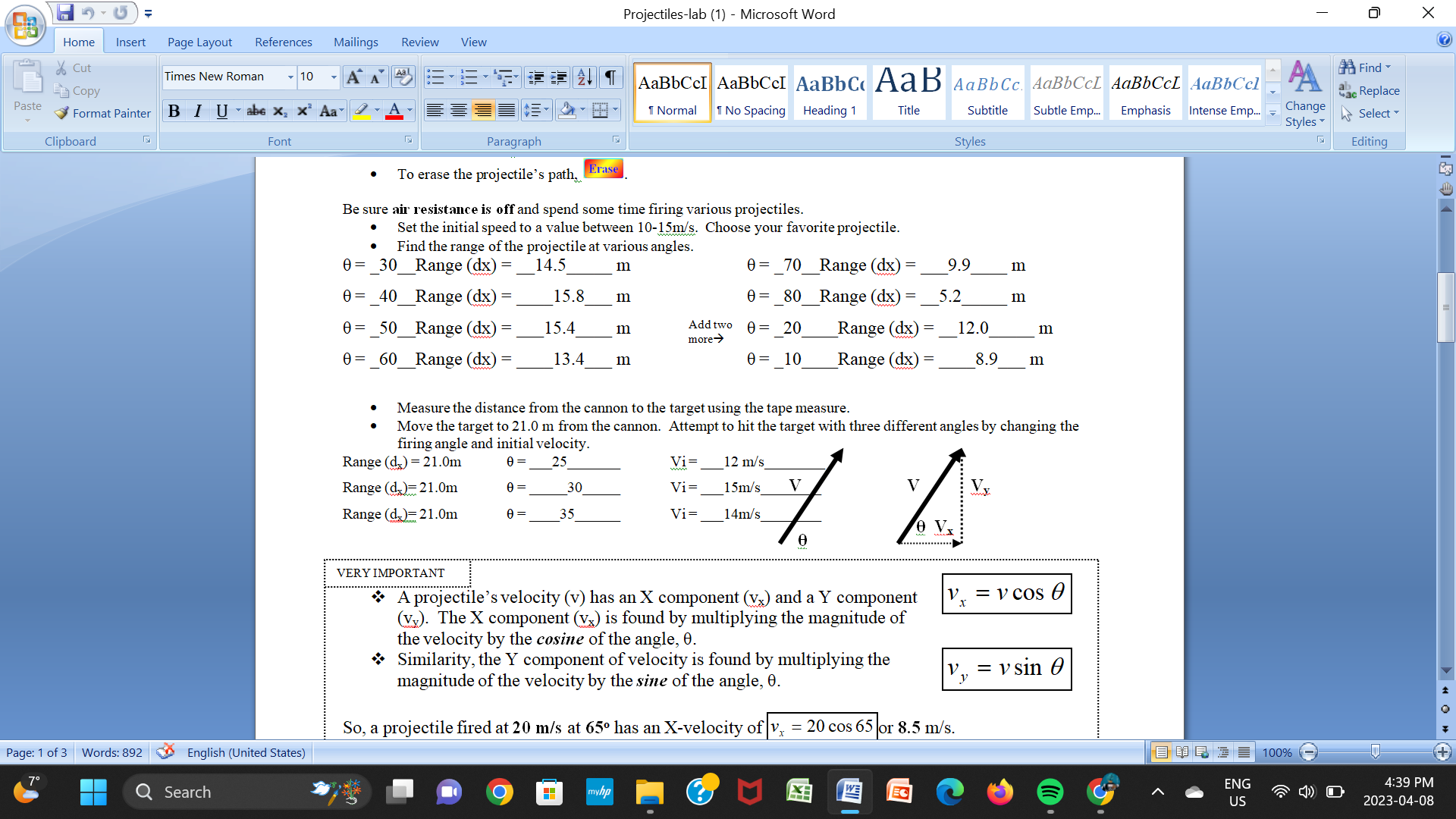Viewport: 1456px width, 819px height.
Task: Apply strikethrough to text
Action: (256, 111)
